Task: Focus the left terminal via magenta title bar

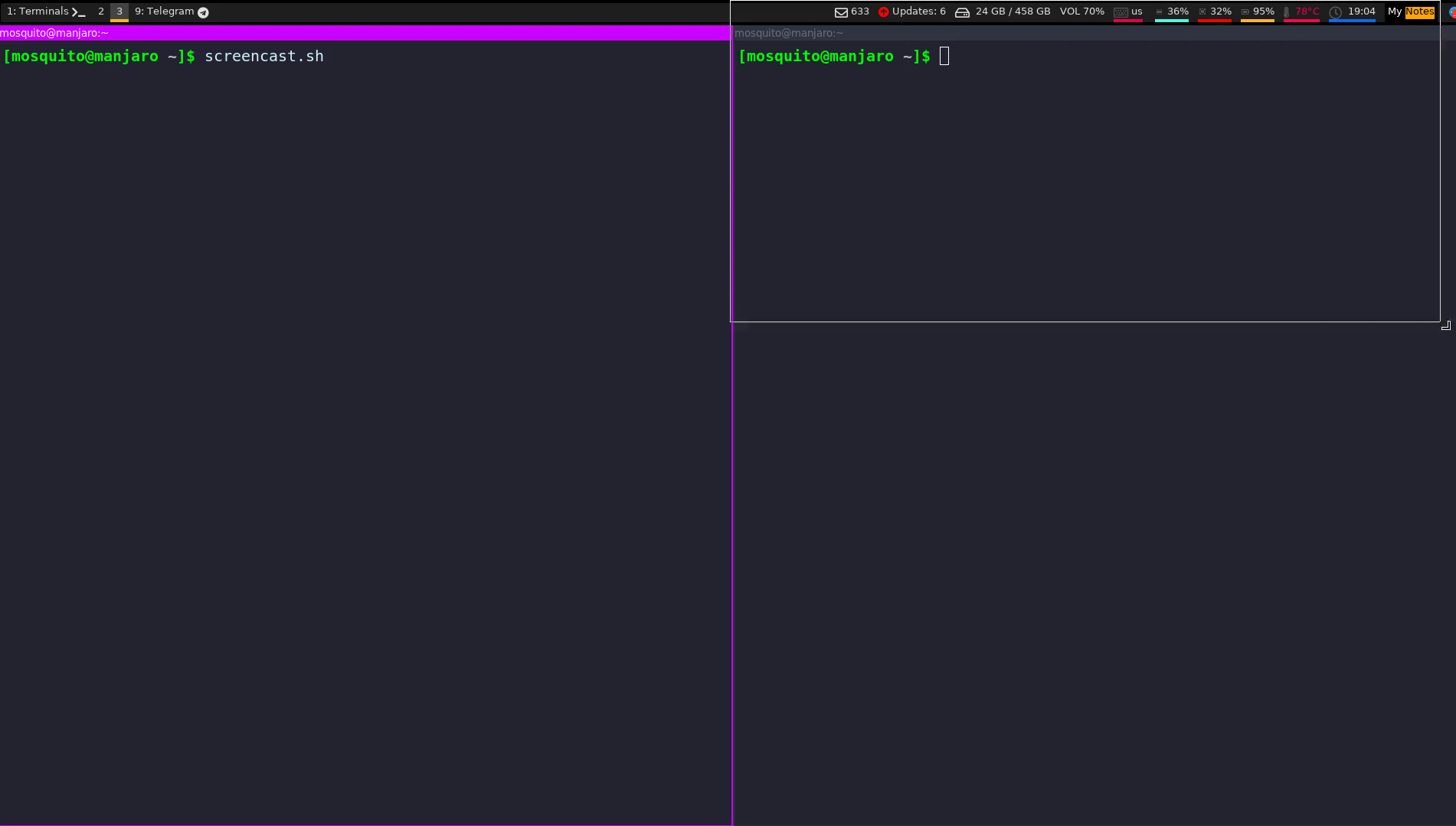Action: point(365,33)
